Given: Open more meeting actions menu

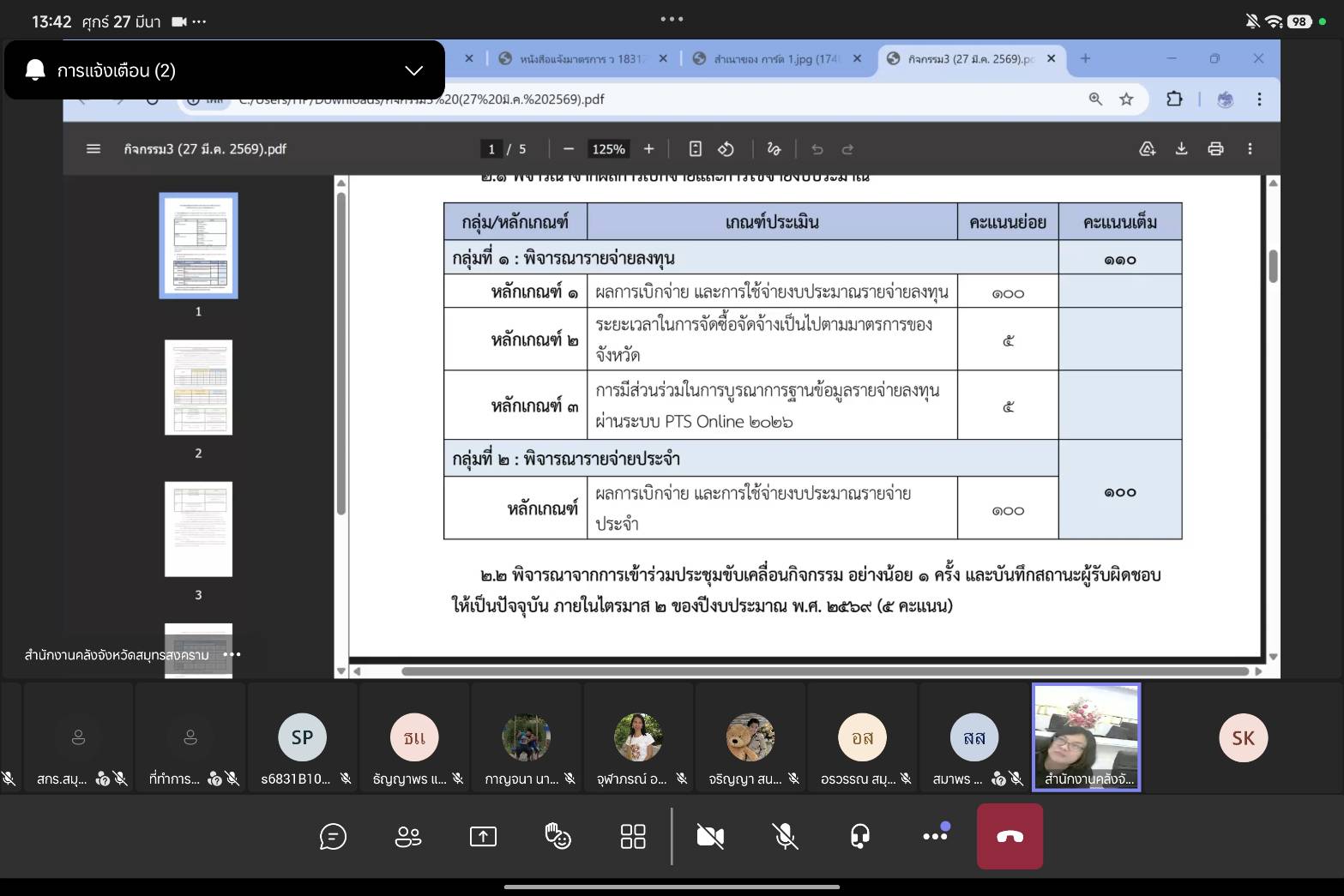Looking at the screenshot, I should coord(935,836).
